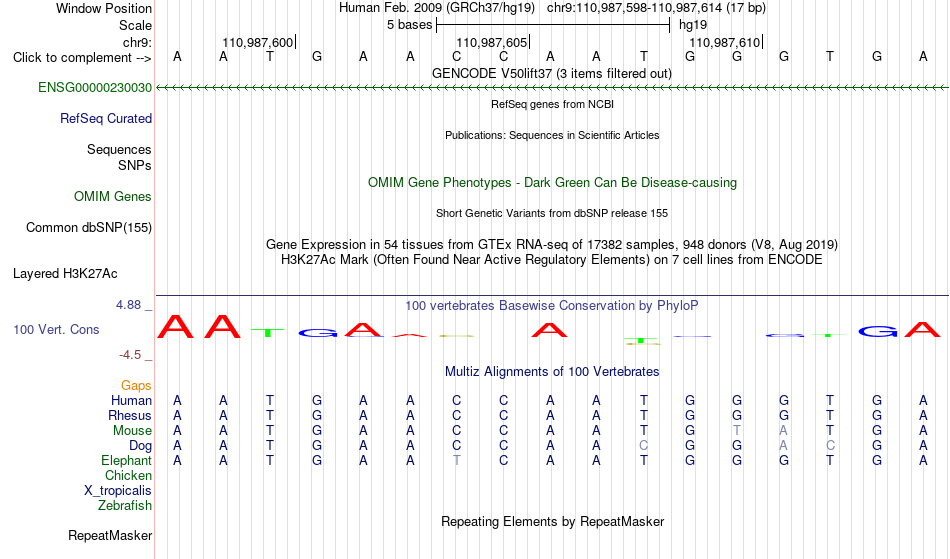Click the blue G conservation logo near the right end
This screenshot has width=950, height=559.
[878, 331]
